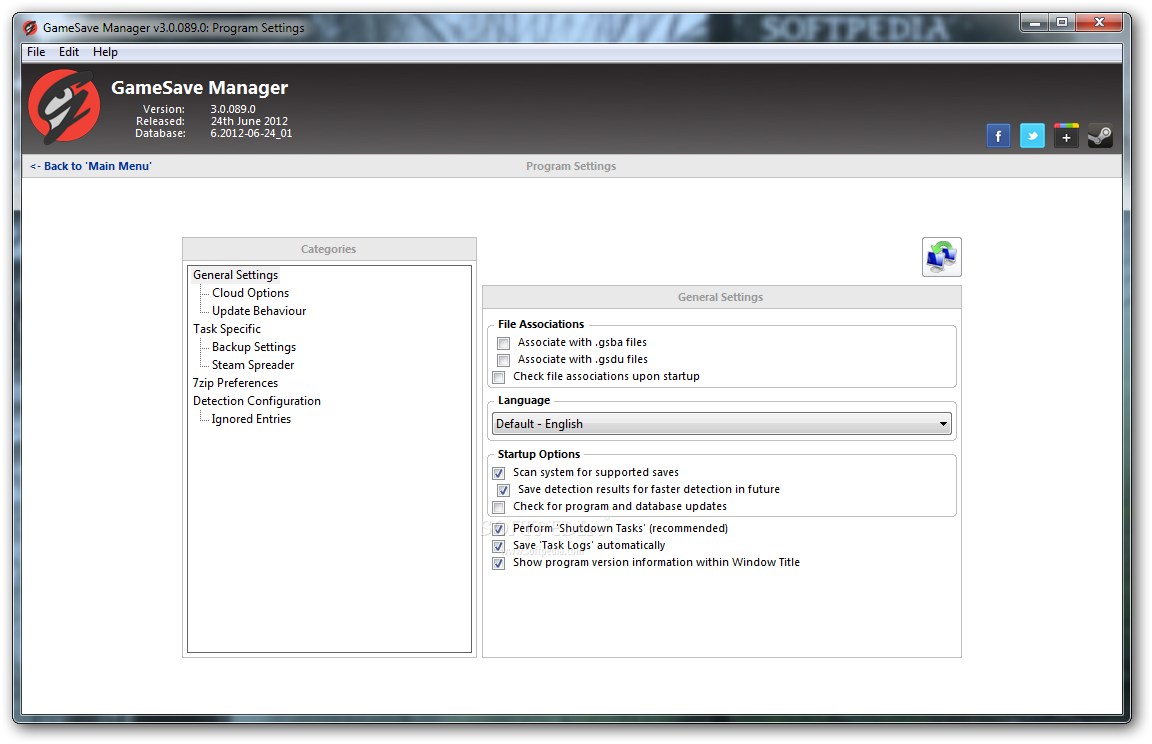Select General Settings category
Image resolution: width=1152 pixels, height=744 pixels.
coord(236,275)
